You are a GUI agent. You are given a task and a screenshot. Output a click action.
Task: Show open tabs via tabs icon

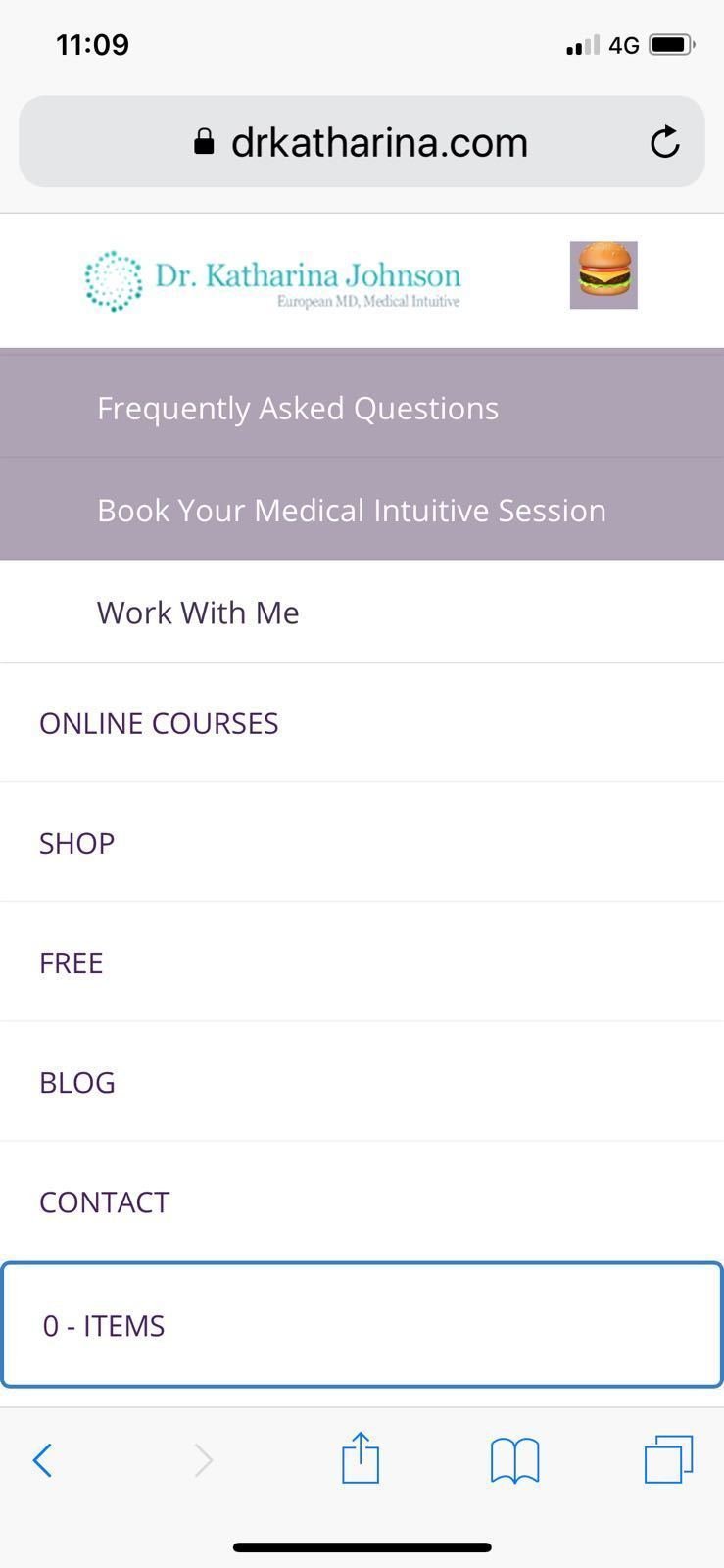668,1459
